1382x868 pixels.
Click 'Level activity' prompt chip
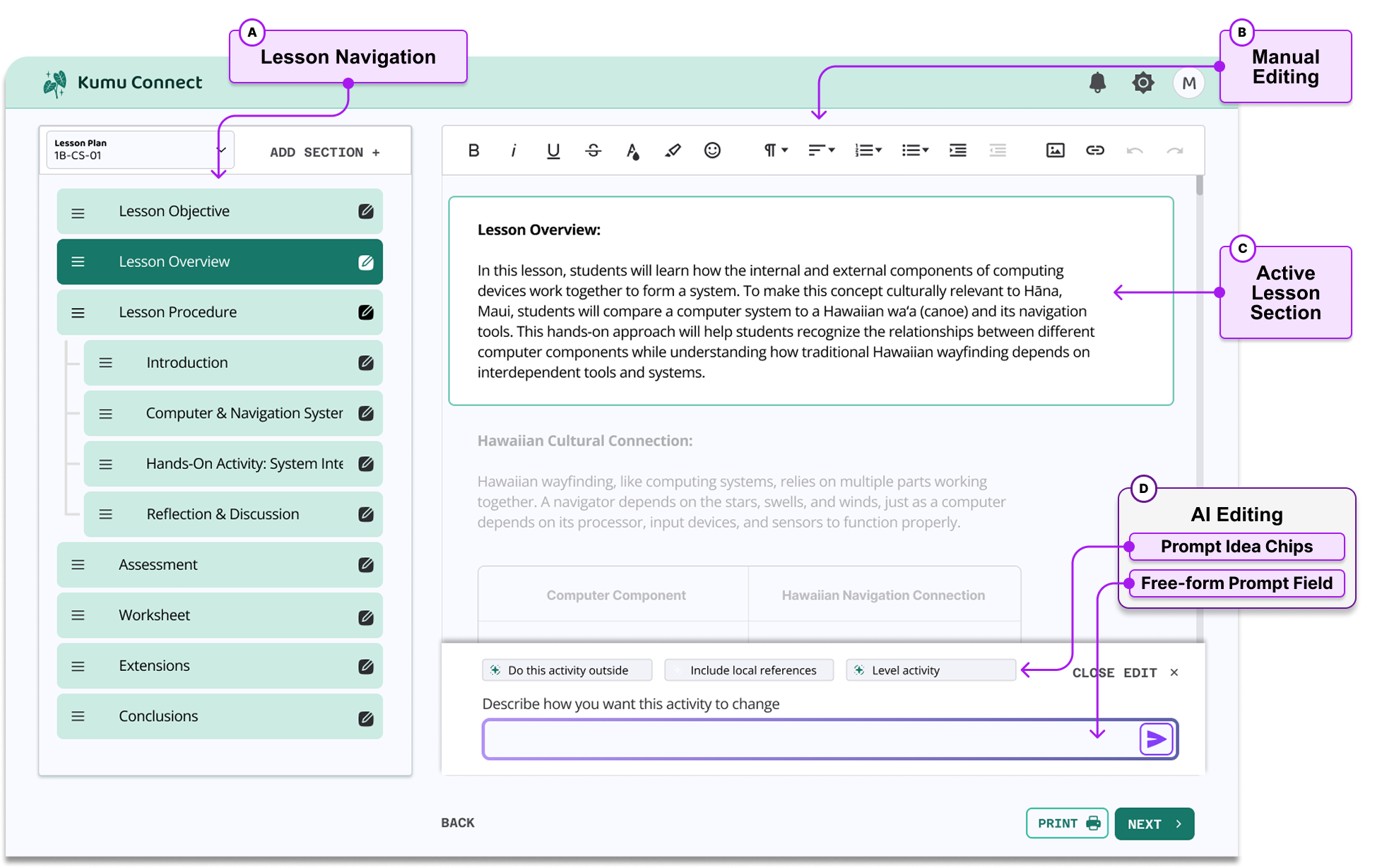tap(931, 670)
